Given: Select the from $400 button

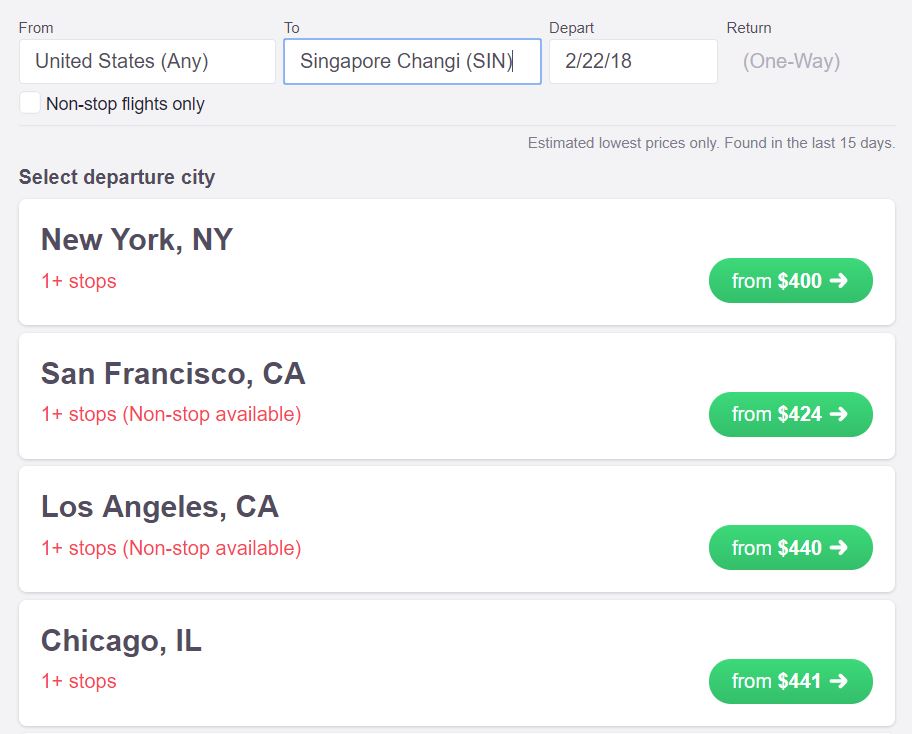Looking at the screenshot, I should tap(790, 281).
